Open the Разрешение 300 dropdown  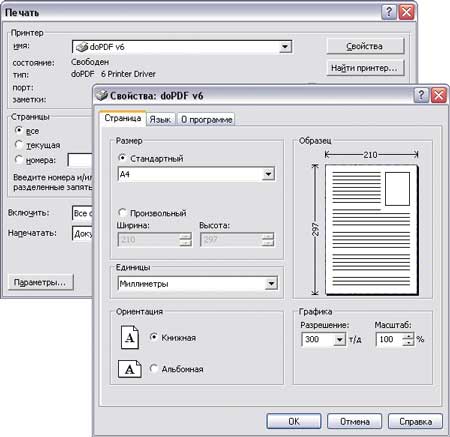[x=339, y=340]
